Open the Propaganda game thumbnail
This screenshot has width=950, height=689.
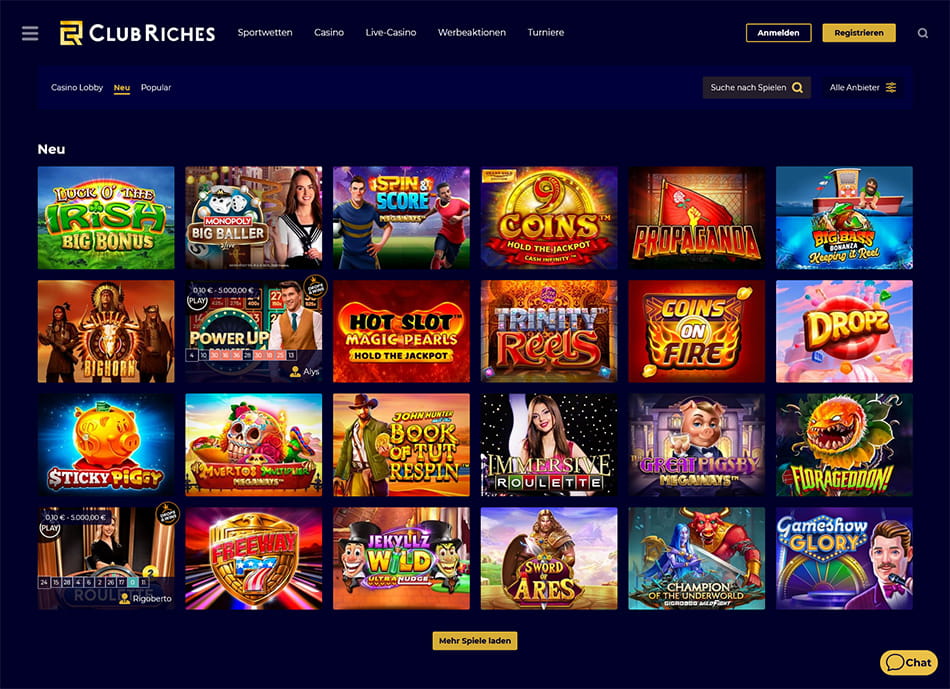697,218
